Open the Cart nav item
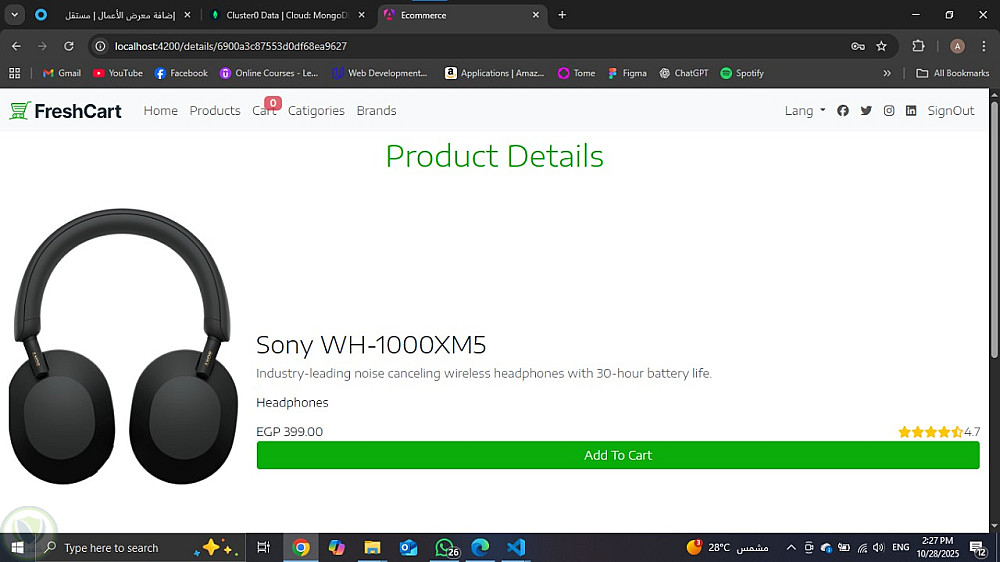The image size is (1000, 562). point(264,110)
